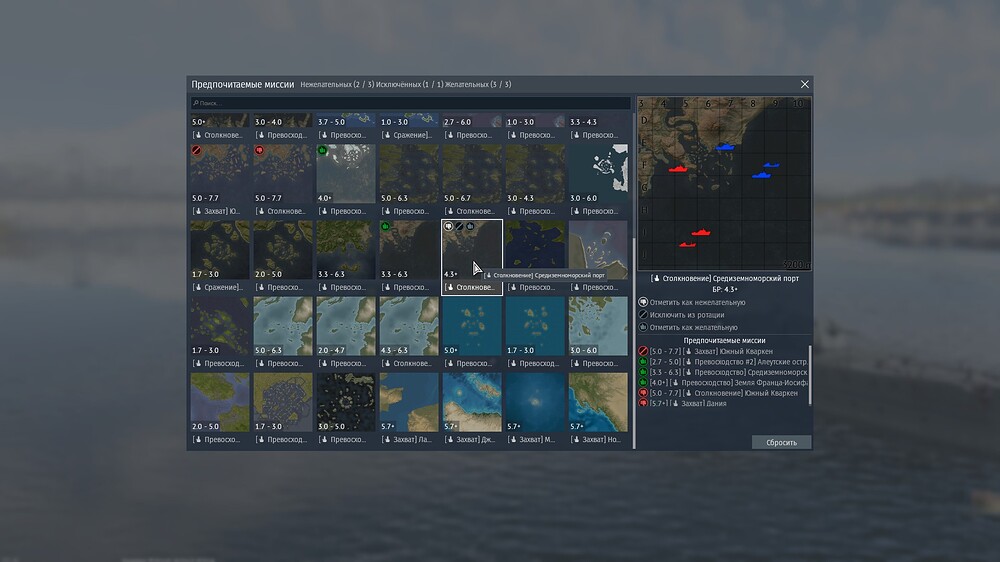
Task: Click the green like icon beside [3.3 - 6.3] Средиземноморск entry
Action: click(643, 372)
